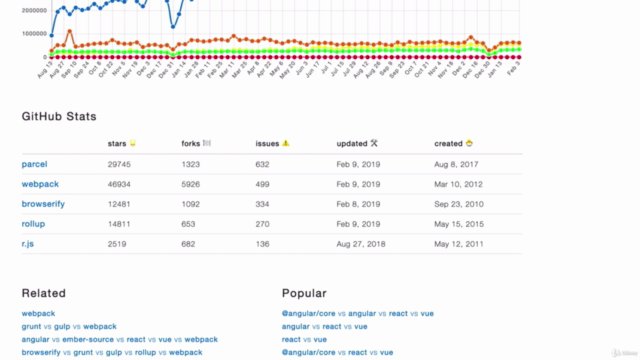Select rollup's star count 14811
The image size is (640, 360).
click(119, 224)
